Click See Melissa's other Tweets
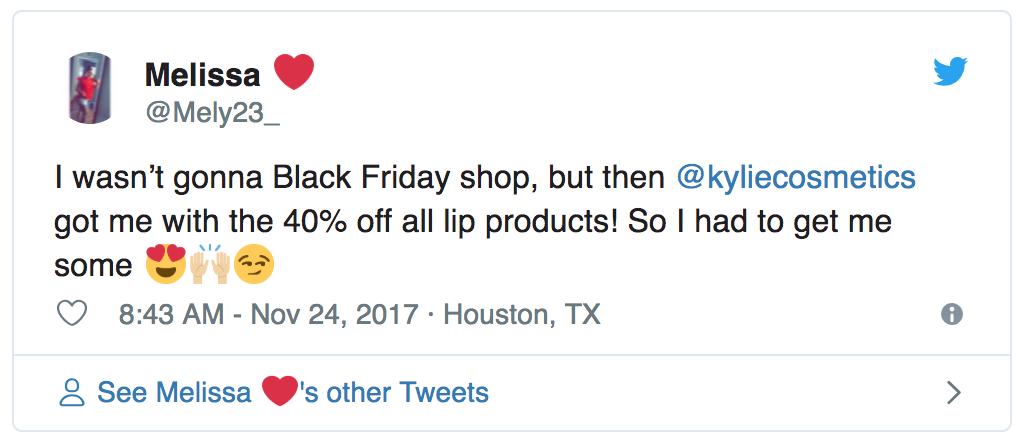Image resolution: width=1022 pixels, height=442 pixels. pyautogui.click(x=293, y=392)
